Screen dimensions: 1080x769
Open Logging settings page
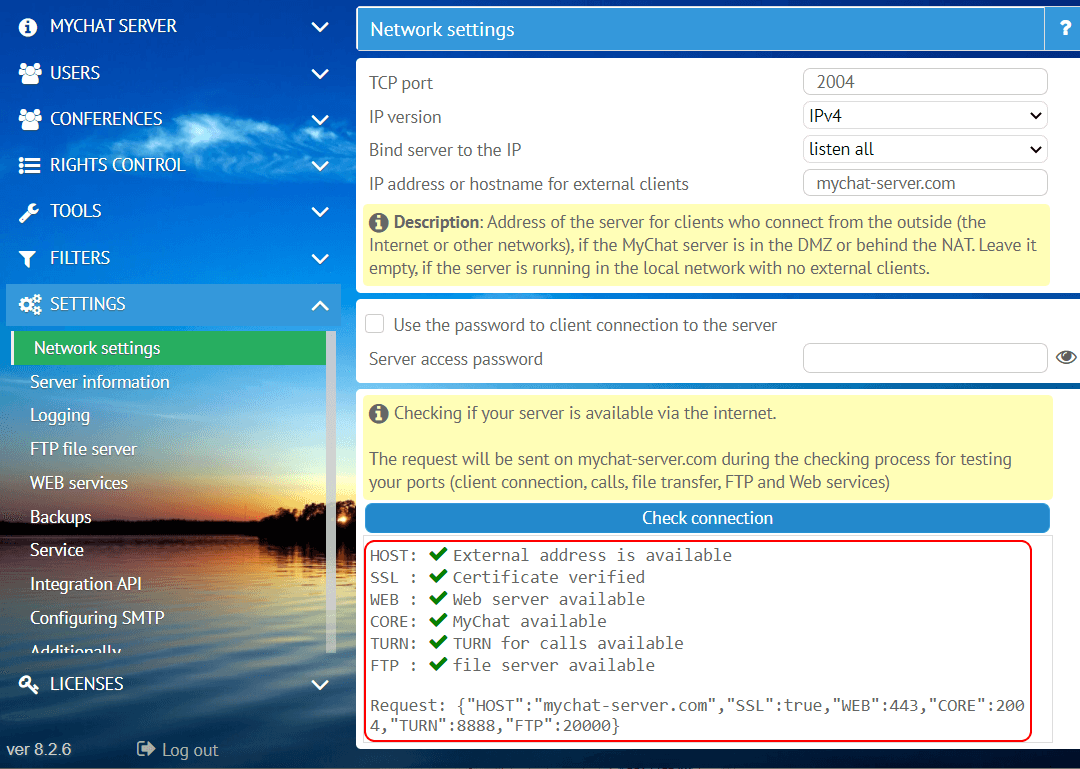pos(60,416)
